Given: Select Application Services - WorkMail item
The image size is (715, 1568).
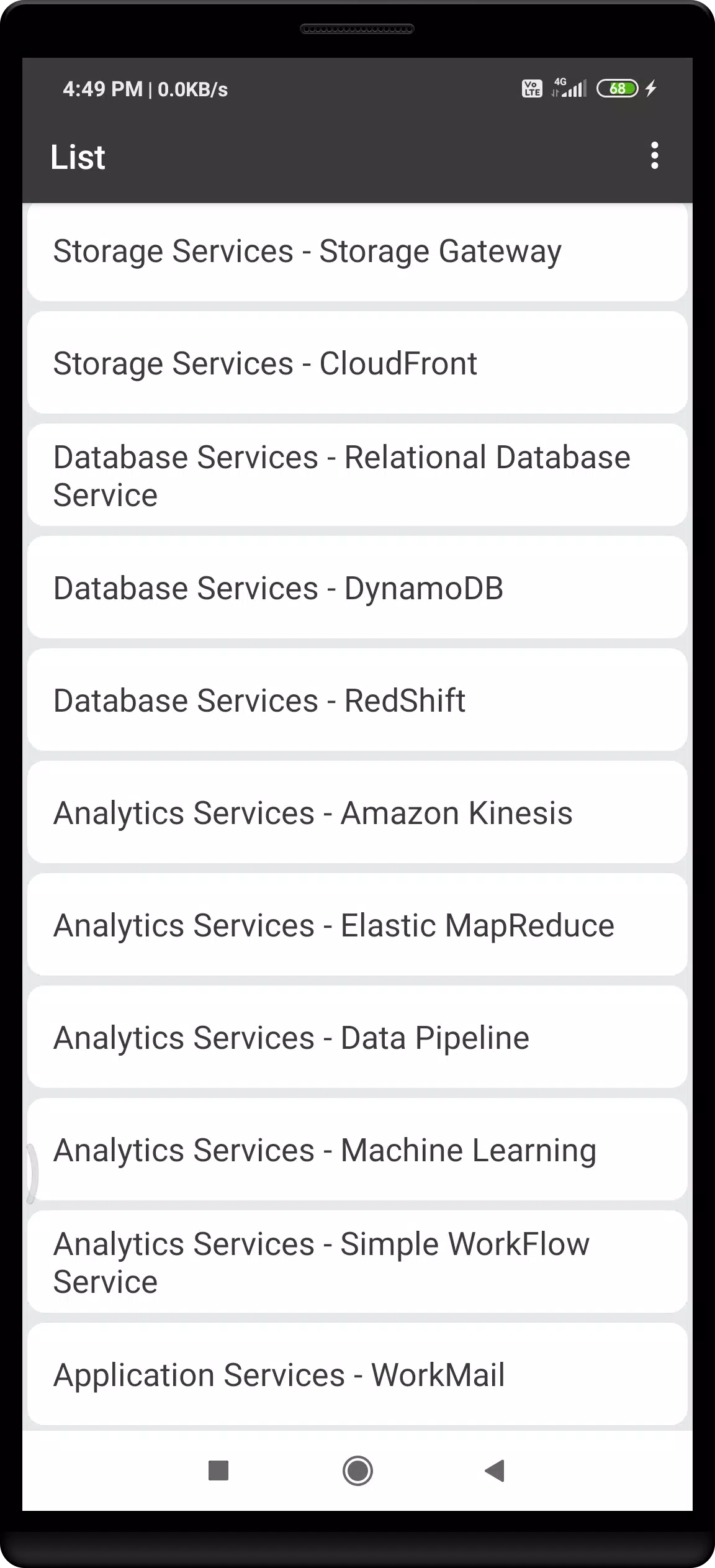Looking at the screenshot, I should point(357,1375).
